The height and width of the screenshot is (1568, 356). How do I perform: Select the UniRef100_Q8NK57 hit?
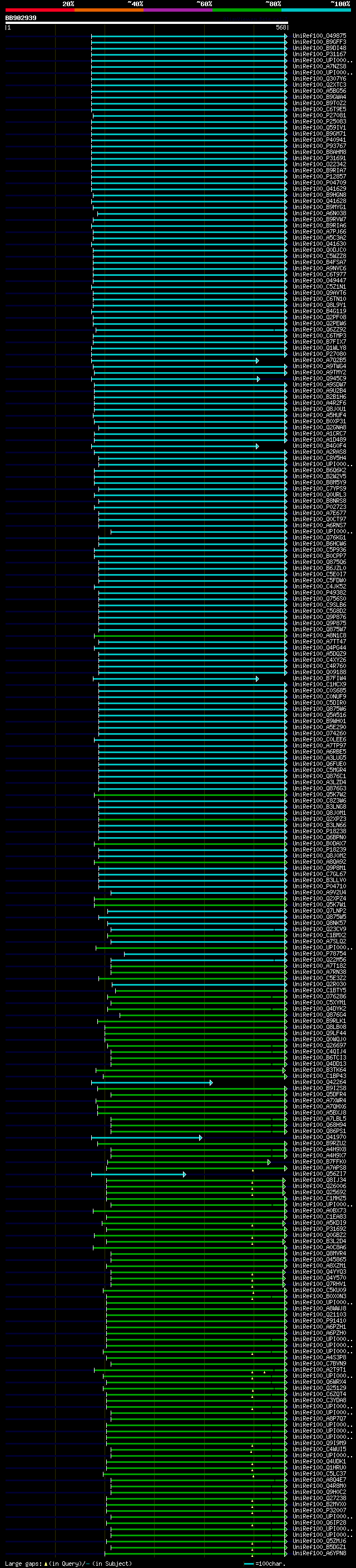(x=319, y=923)
